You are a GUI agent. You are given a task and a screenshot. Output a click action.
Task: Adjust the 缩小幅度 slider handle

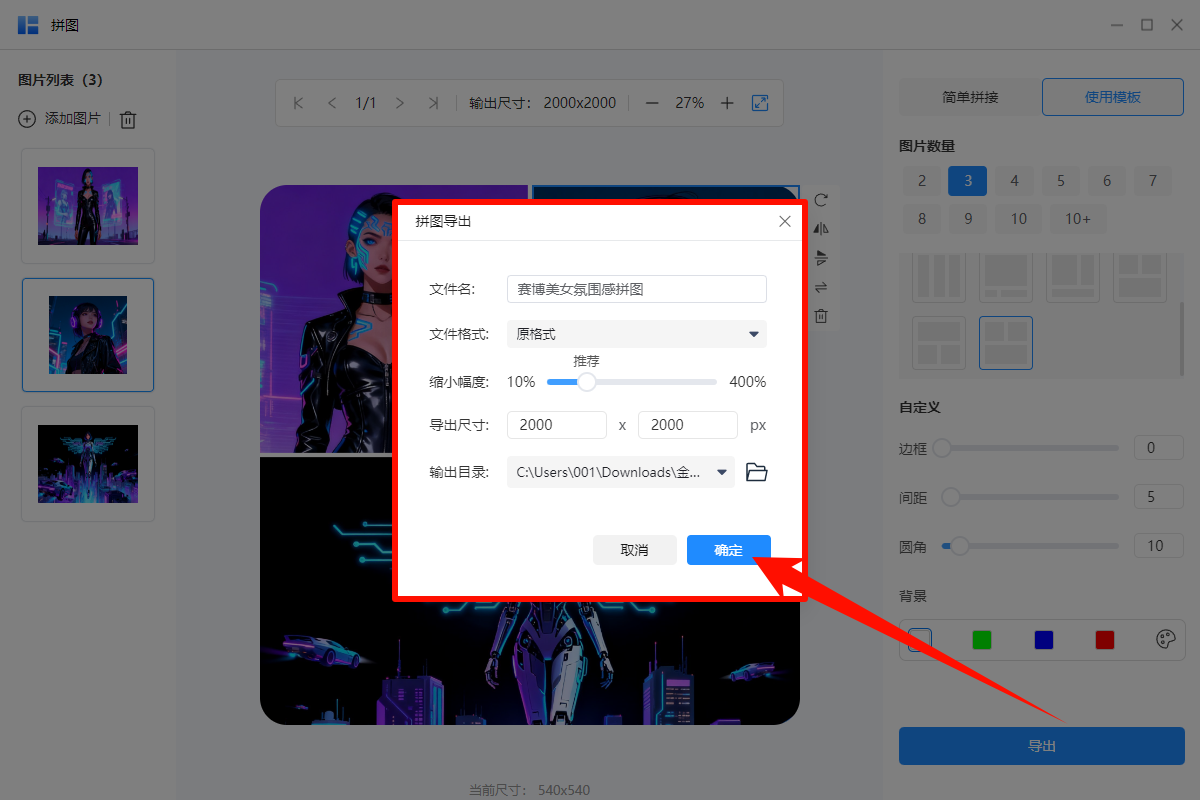(x=586, y=382)
